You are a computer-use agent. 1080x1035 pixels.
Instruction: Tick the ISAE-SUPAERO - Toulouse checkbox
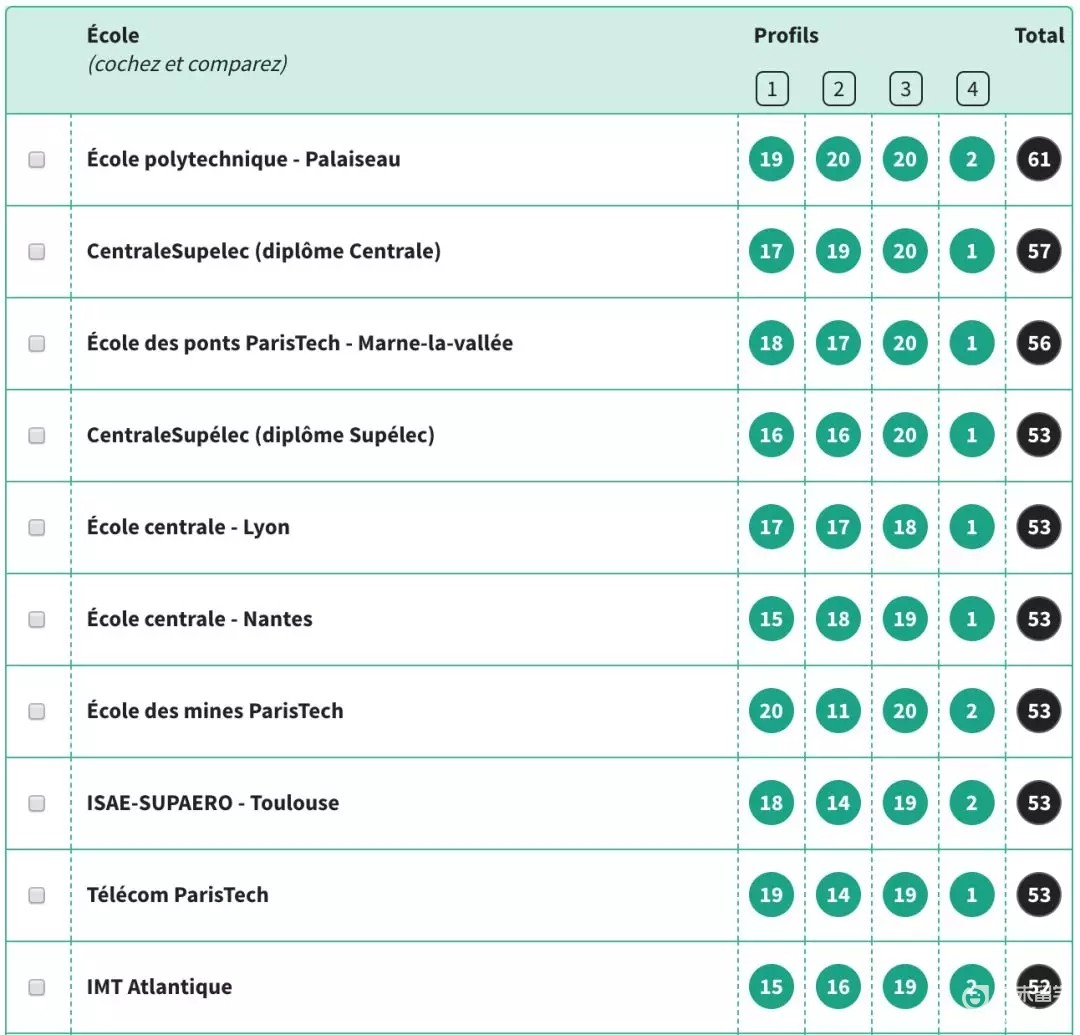37,803
